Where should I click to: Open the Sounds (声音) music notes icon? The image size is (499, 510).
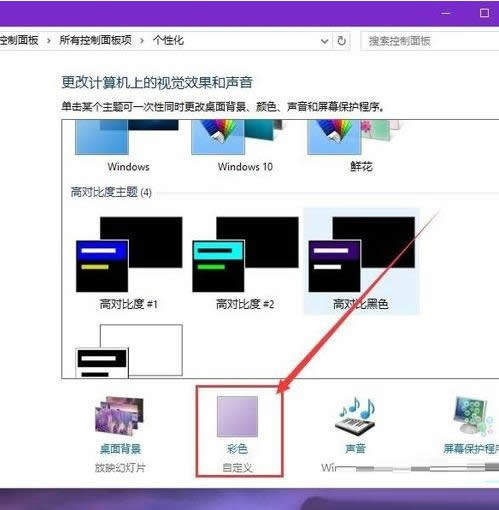click(355, 416)
